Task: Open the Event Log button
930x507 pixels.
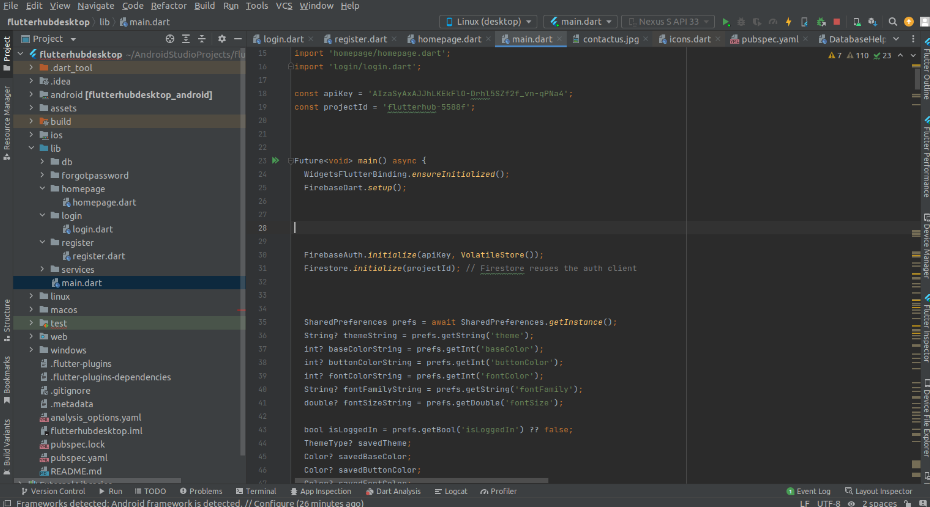Action: (808, 491)
